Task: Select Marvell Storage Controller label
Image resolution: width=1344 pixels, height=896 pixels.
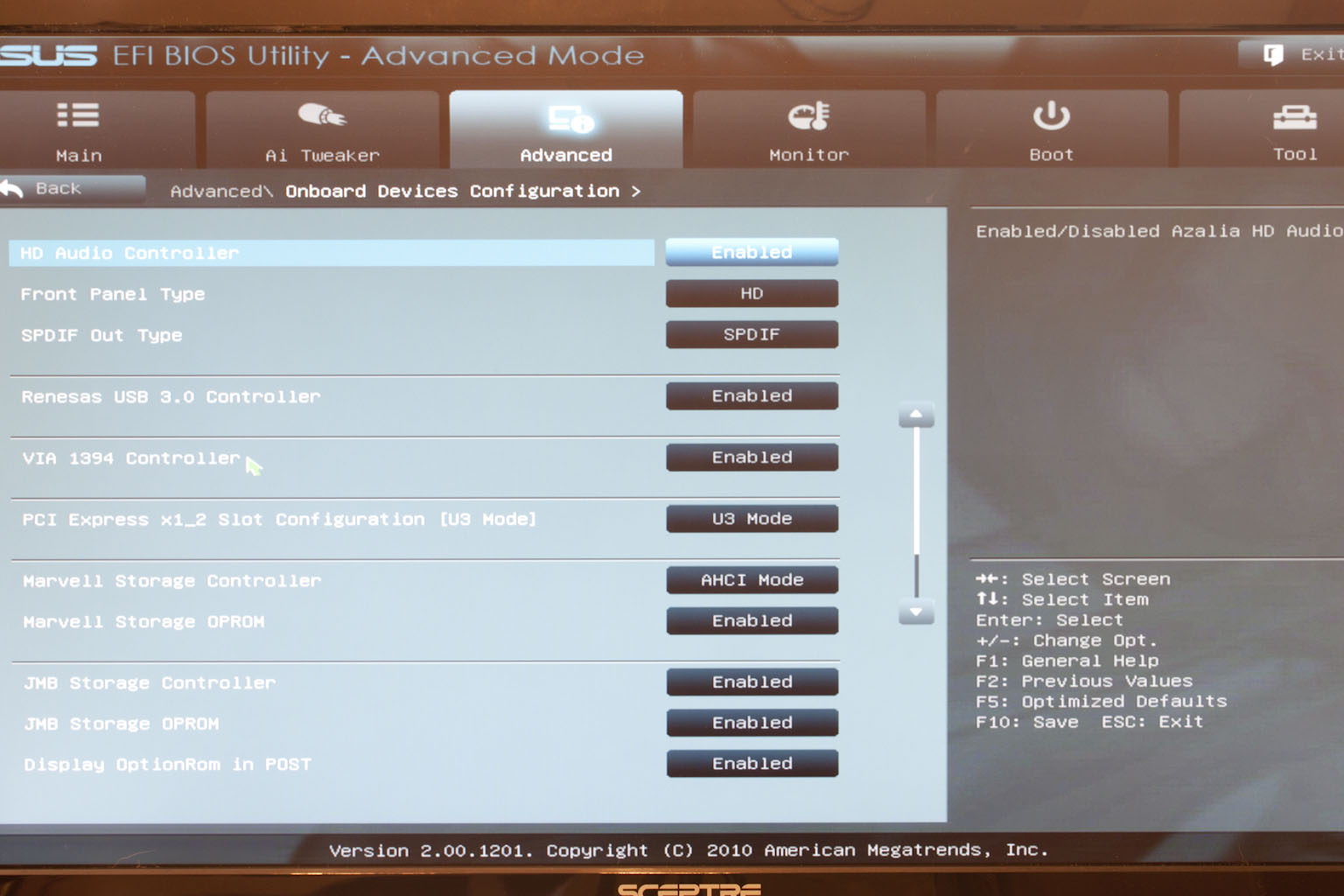Action: tap(171, 580)
